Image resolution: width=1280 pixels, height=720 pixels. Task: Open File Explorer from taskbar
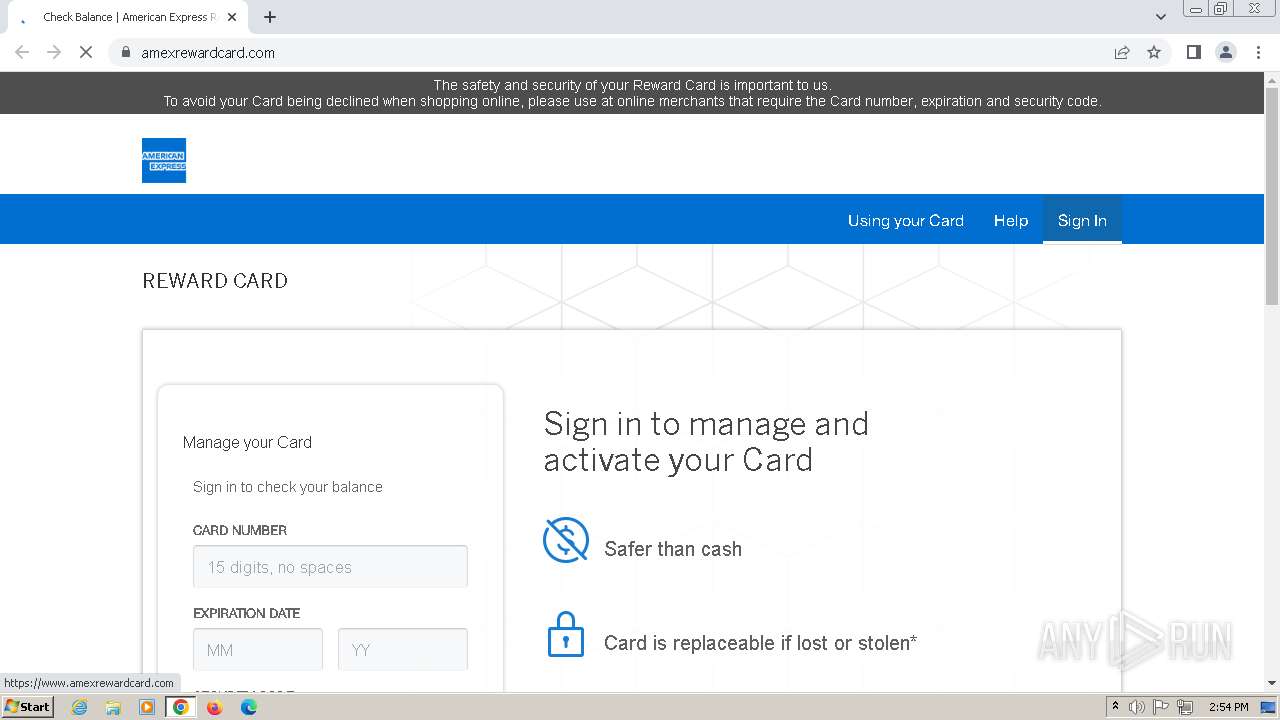point(113,707)
